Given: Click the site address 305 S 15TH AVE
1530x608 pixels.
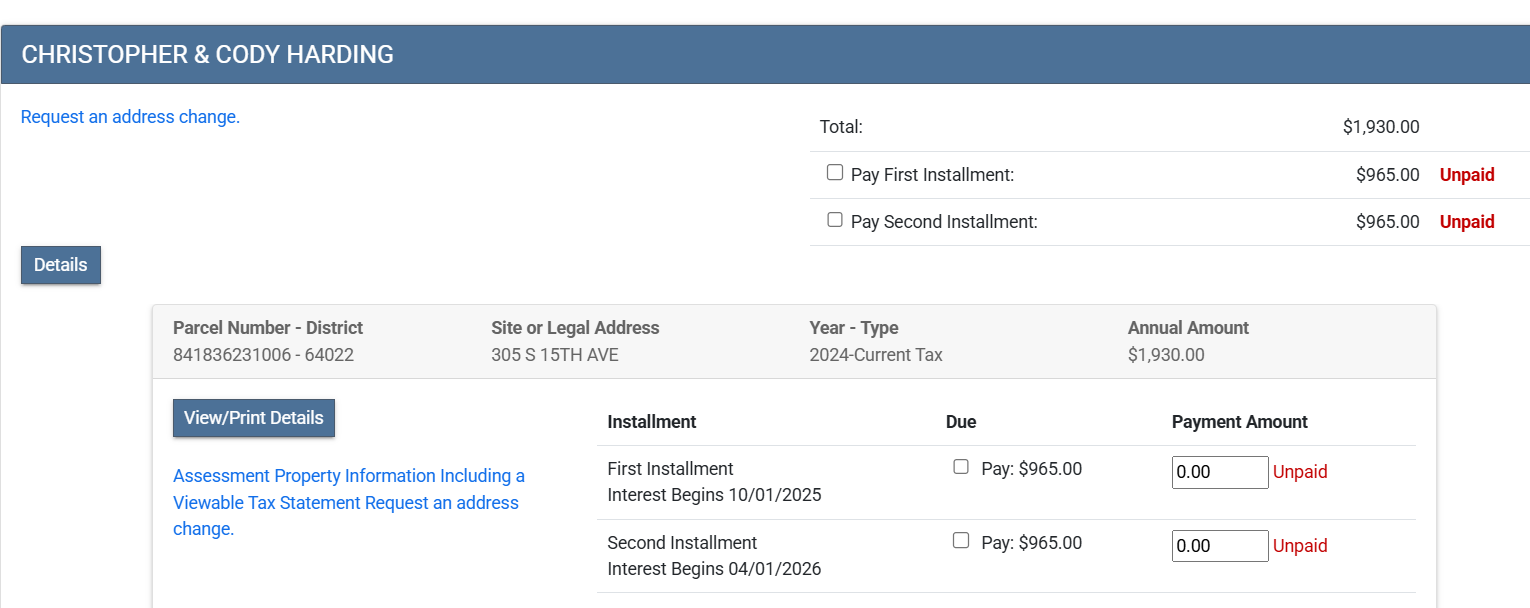Looking at the screenshot, I should coord(554,355).
